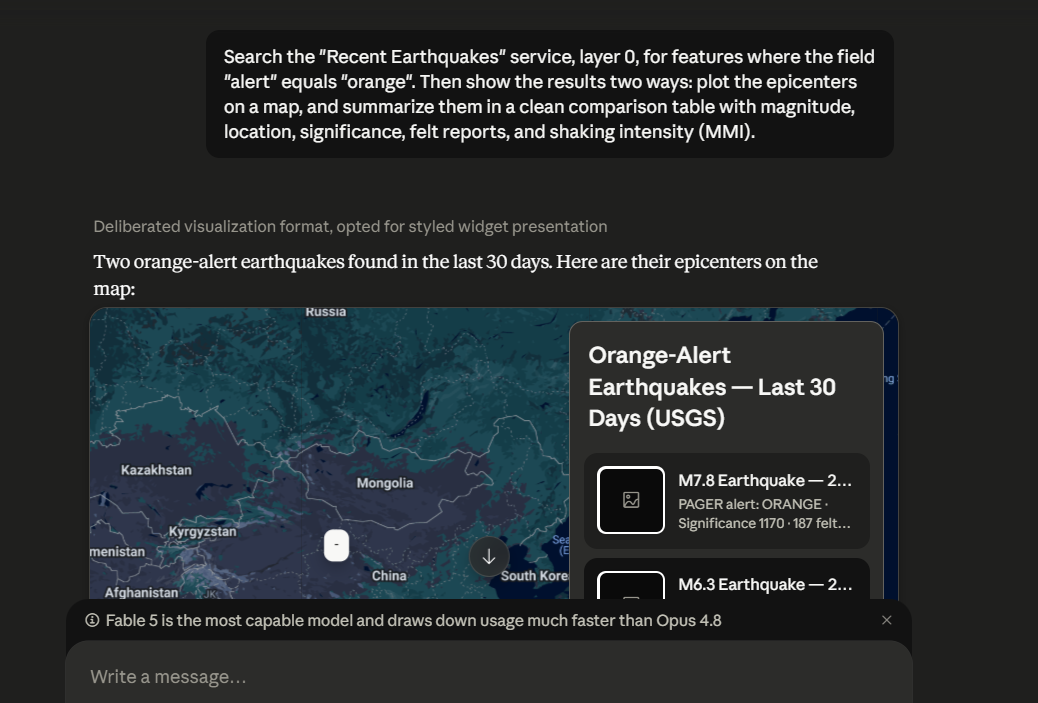Click the Afghanistan label on the map

tap(141, 592)
